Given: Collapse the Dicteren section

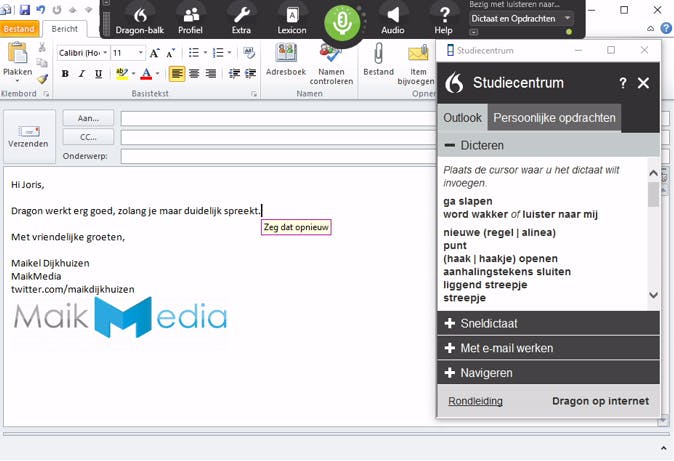Looking at the screenshot, I should [548, 145].
